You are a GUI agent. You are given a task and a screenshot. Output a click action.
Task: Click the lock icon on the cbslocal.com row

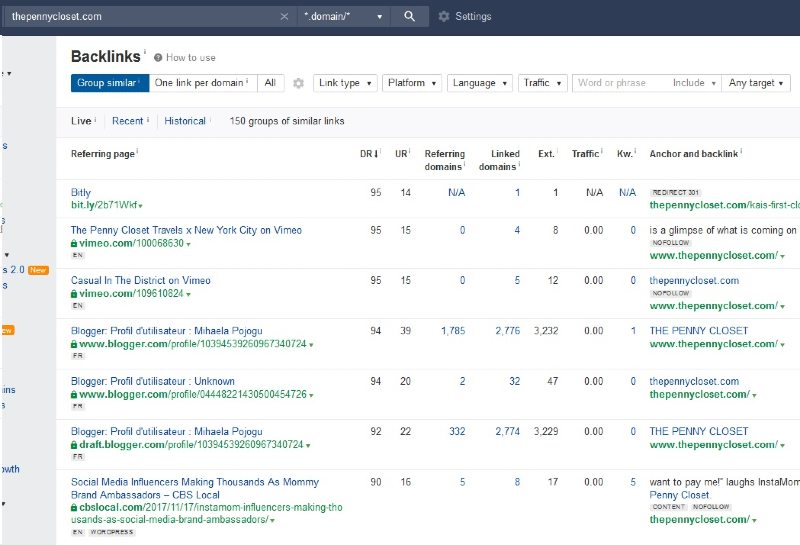click(74, 507)
